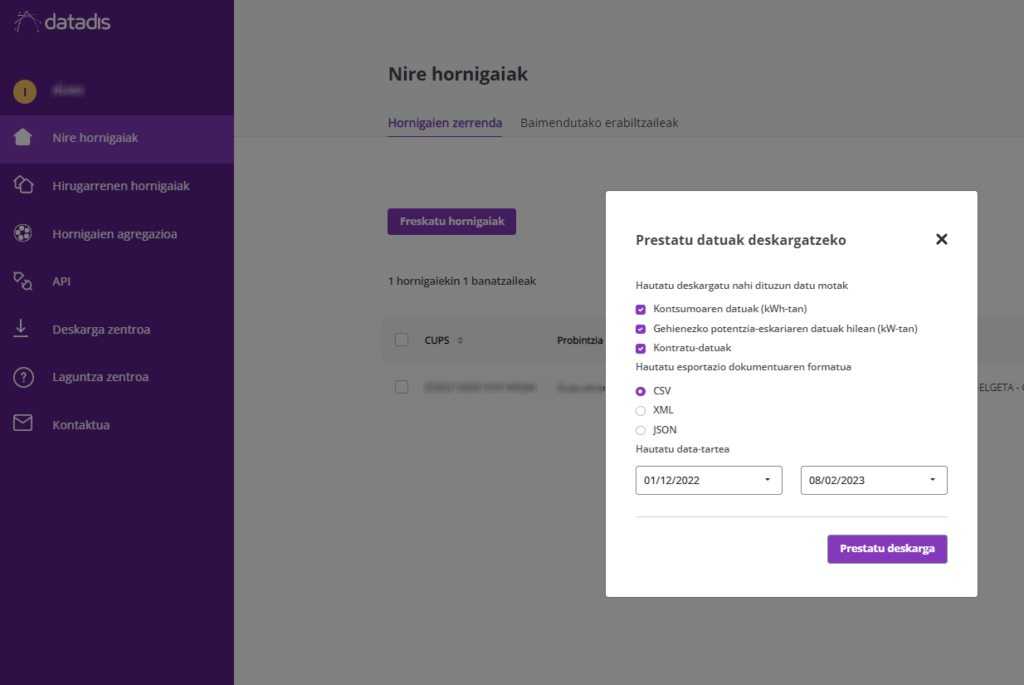This screenshot has width=1024, height=685.
Task: Click the Freskatu hornigaiak button
Action: point(451,221)
